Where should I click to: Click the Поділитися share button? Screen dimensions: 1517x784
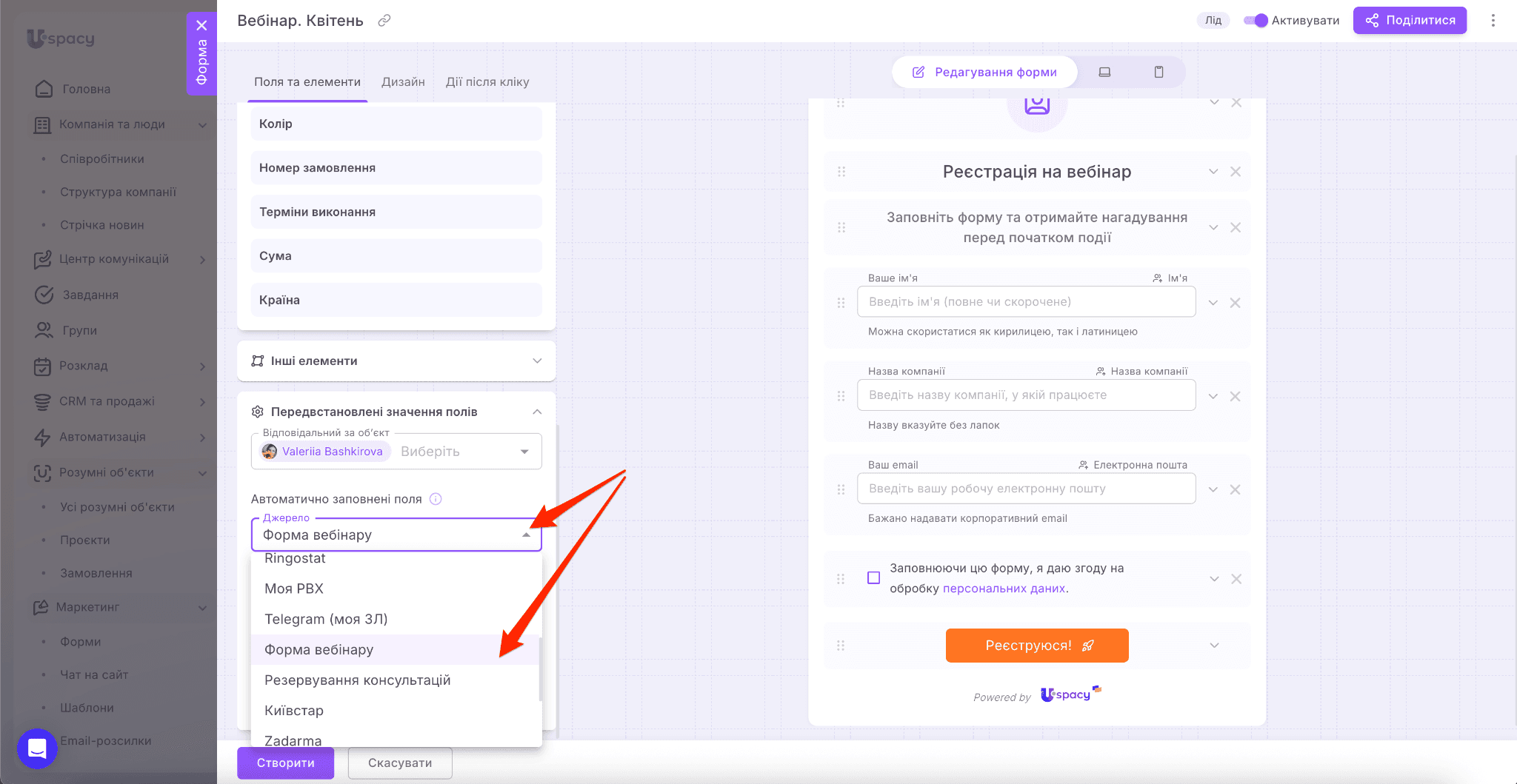[1410, 21]
